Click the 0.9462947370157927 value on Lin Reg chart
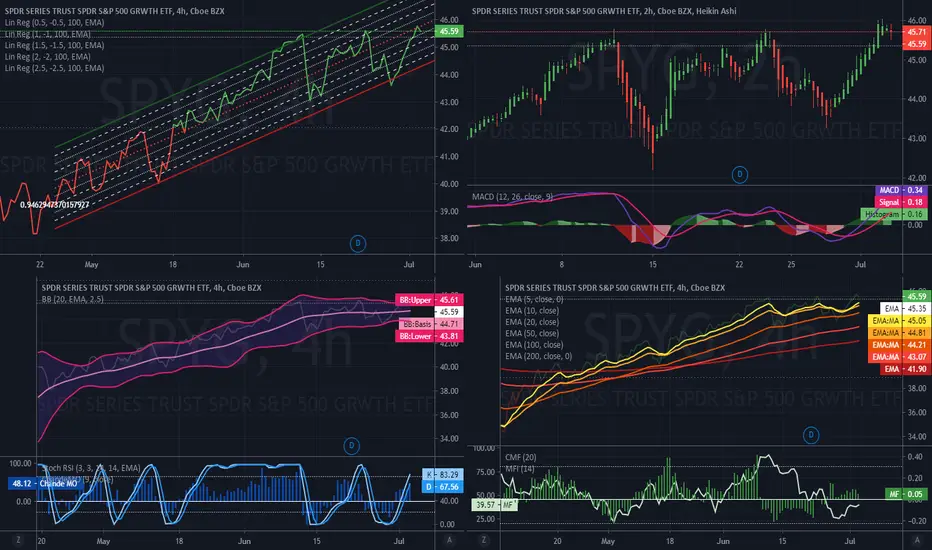 (x=55, y=205)
